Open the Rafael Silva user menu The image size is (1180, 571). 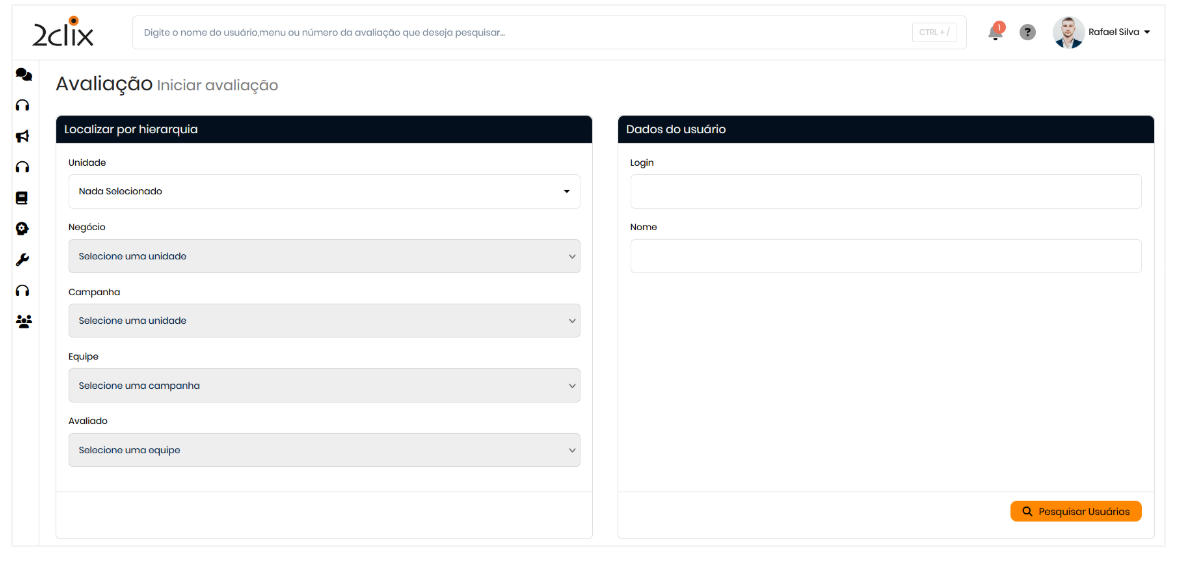[x=1119, y=32]
